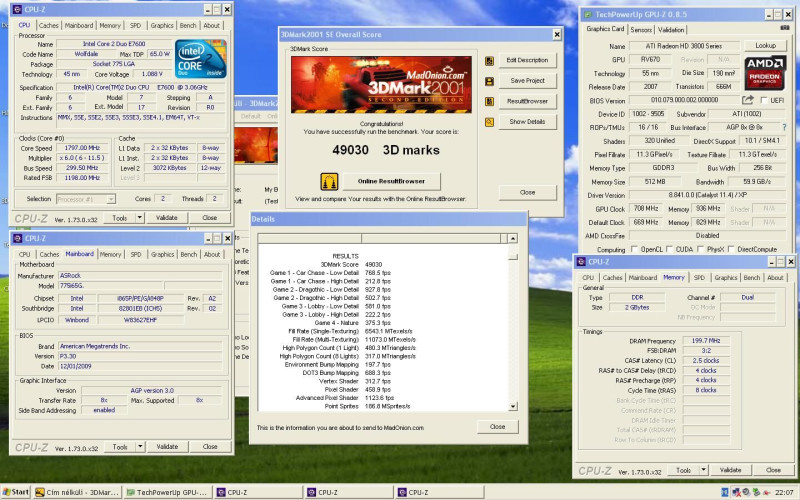Click the GPU name field ATI Radeon HD 3800 Series

point(684,46)
